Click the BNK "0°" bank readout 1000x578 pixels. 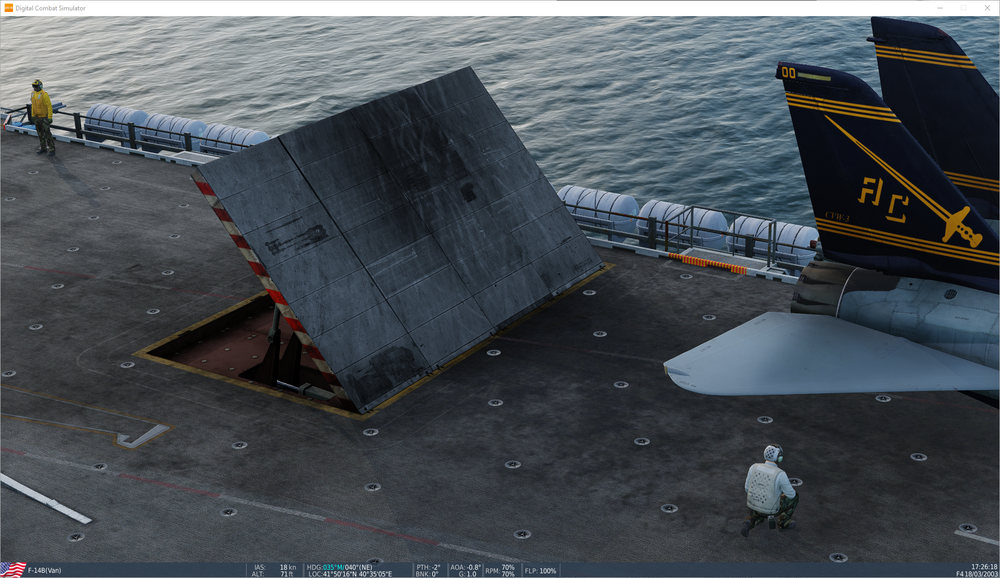click(x=437, y=574)
